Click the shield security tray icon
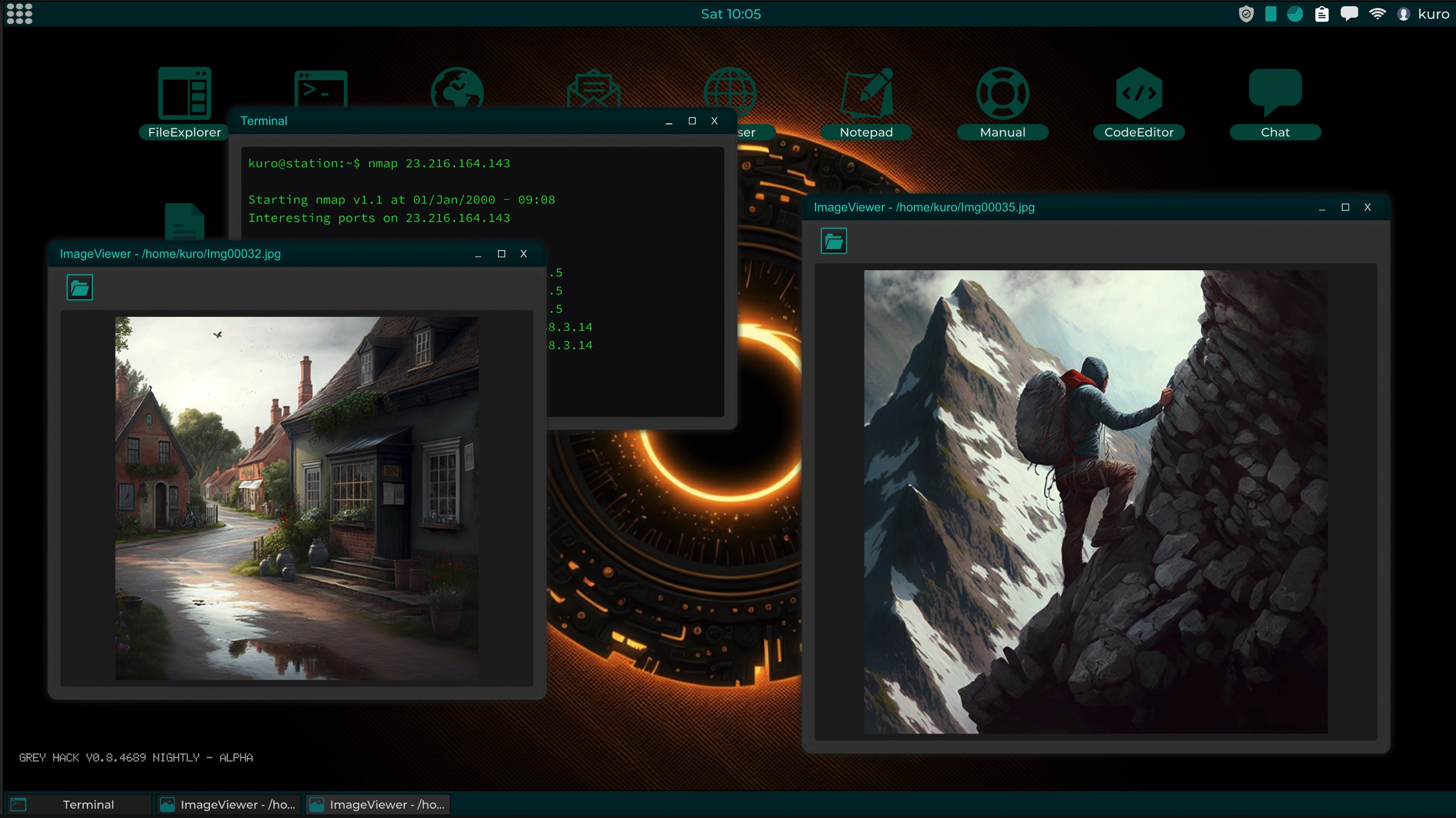This screenshot has width=1456, height=818. point(1246,14)
